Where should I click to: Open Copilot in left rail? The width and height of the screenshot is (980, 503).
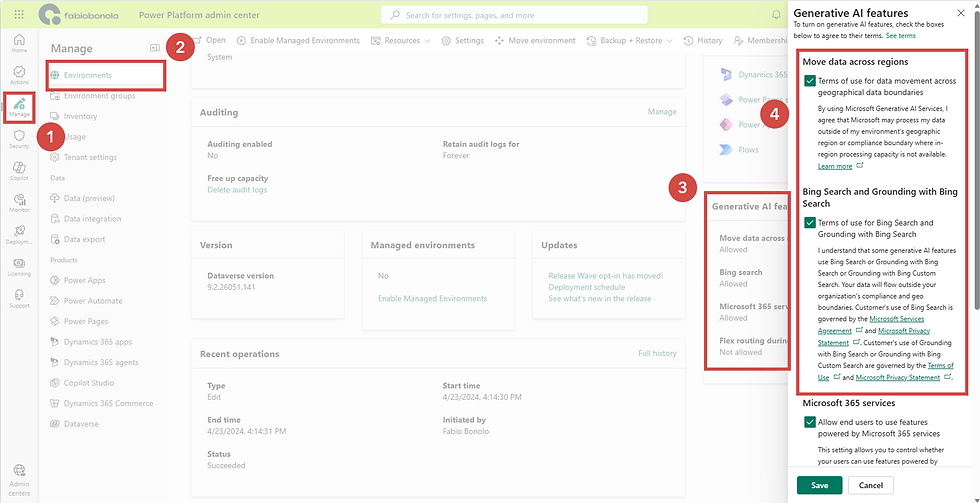coord(19,171)
